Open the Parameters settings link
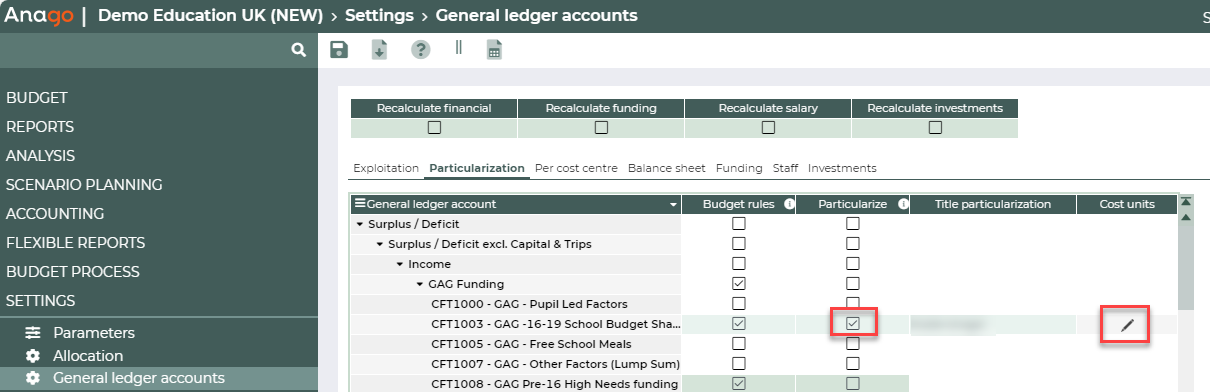 coord(94,333)
